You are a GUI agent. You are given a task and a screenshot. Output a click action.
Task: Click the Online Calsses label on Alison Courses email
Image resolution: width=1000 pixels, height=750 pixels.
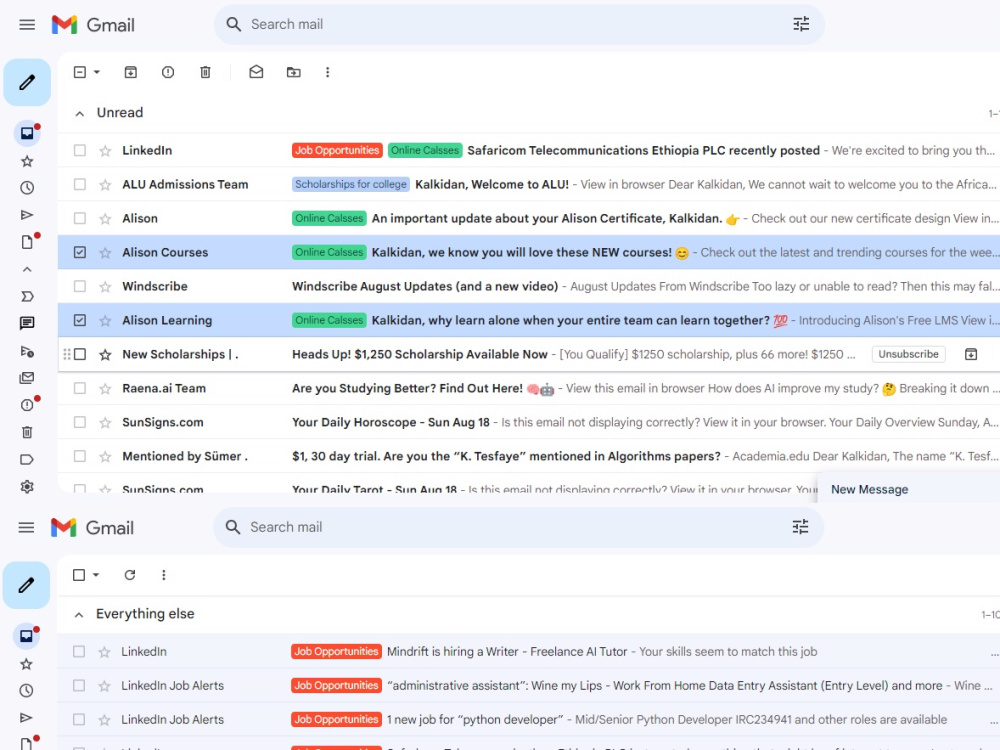coord(329,253)
